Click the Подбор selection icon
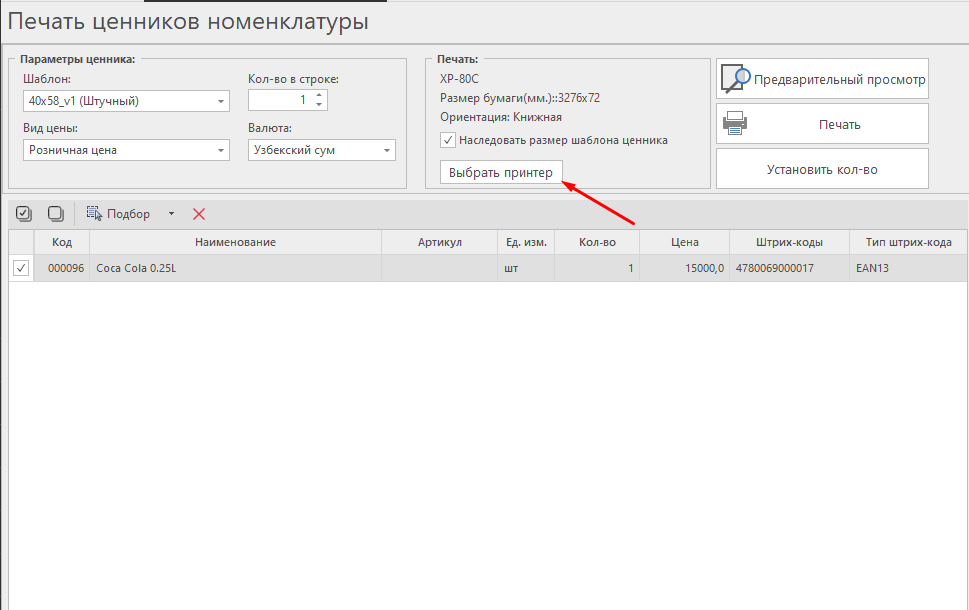Screen dimensions: 969x610 click(95, 213)
